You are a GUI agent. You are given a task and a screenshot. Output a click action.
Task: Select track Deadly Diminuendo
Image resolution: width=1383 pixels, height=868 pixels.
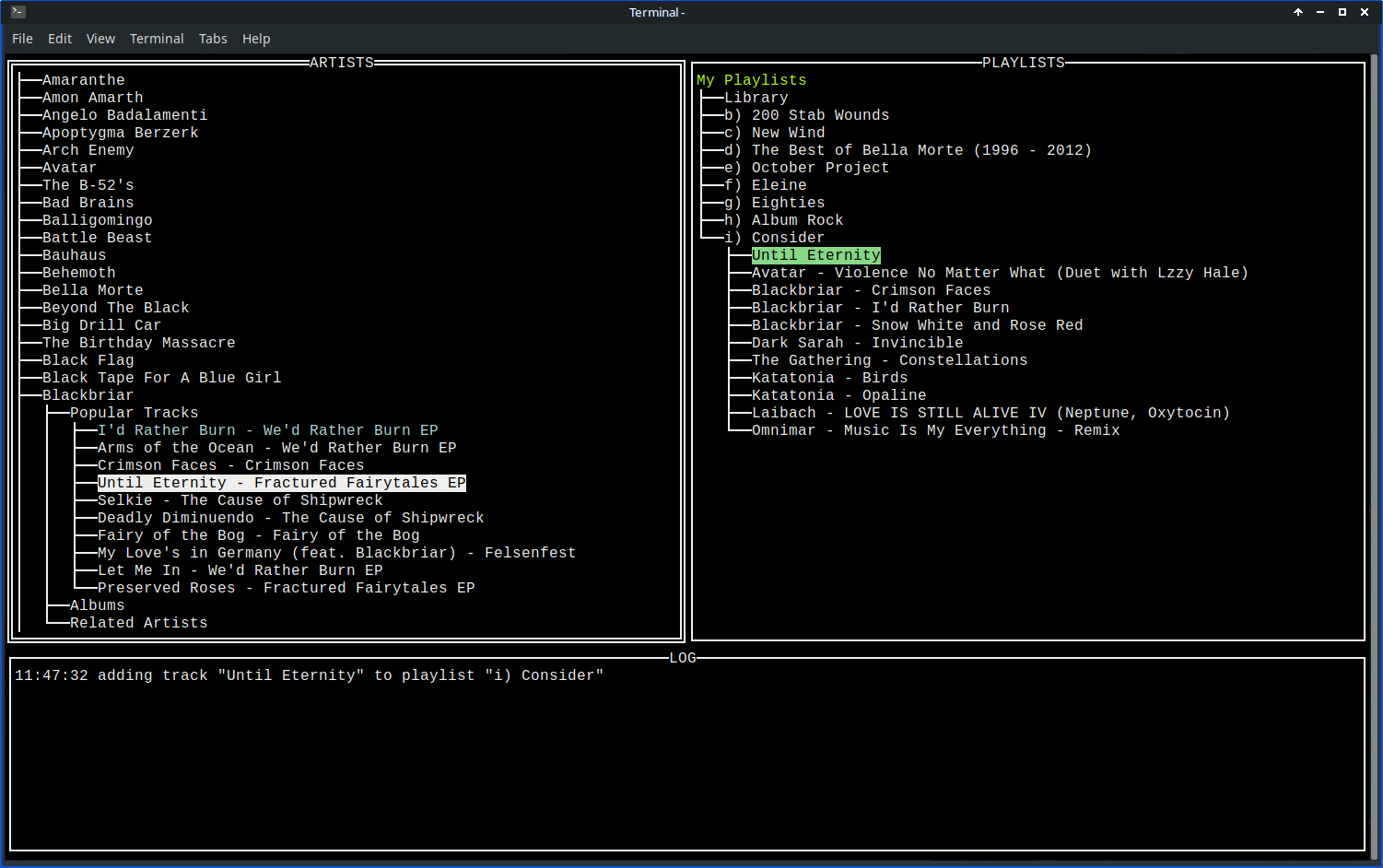290,518
